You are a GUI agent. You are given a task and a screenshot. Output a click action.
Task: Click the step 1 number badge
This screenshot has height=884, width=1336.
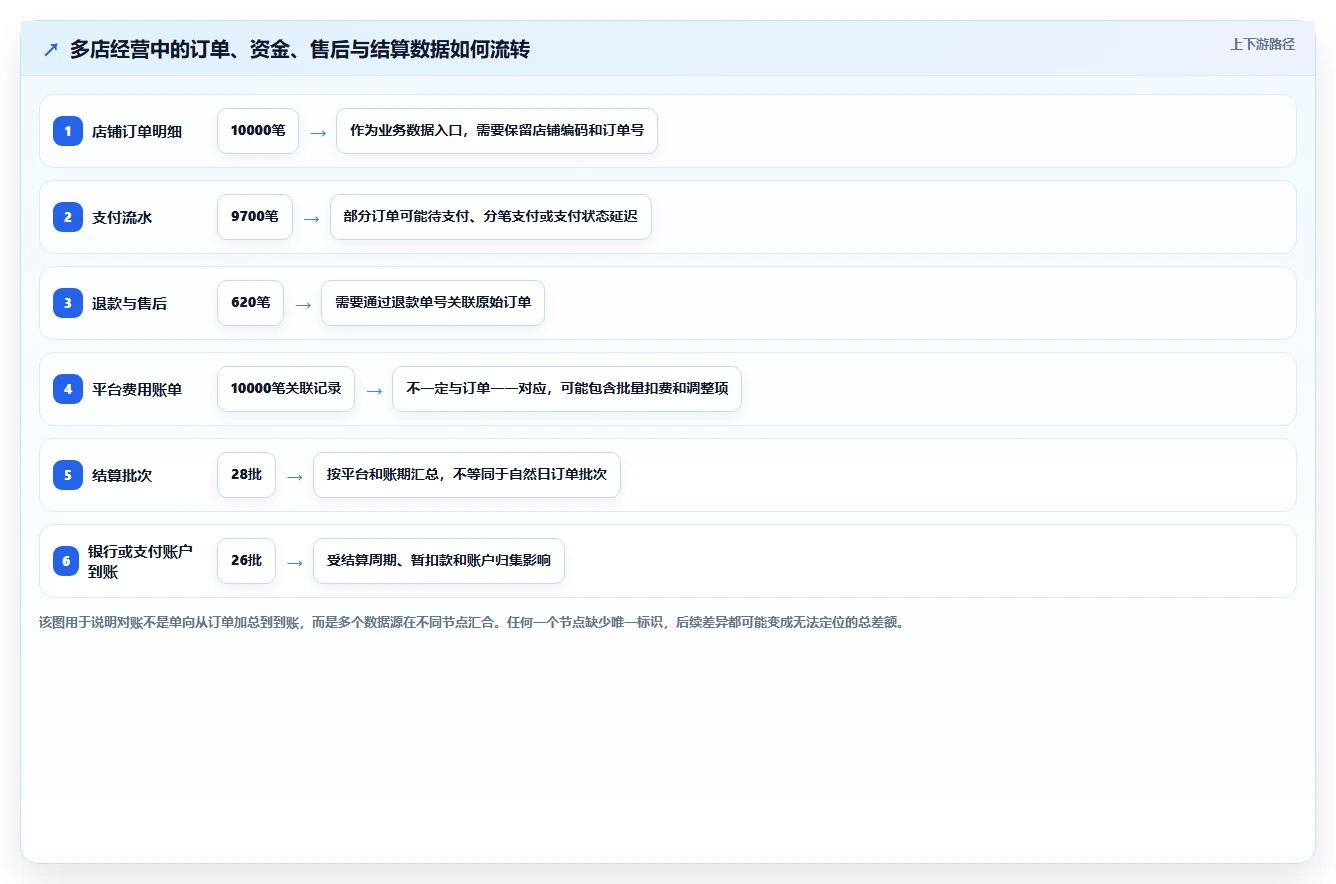68,131
